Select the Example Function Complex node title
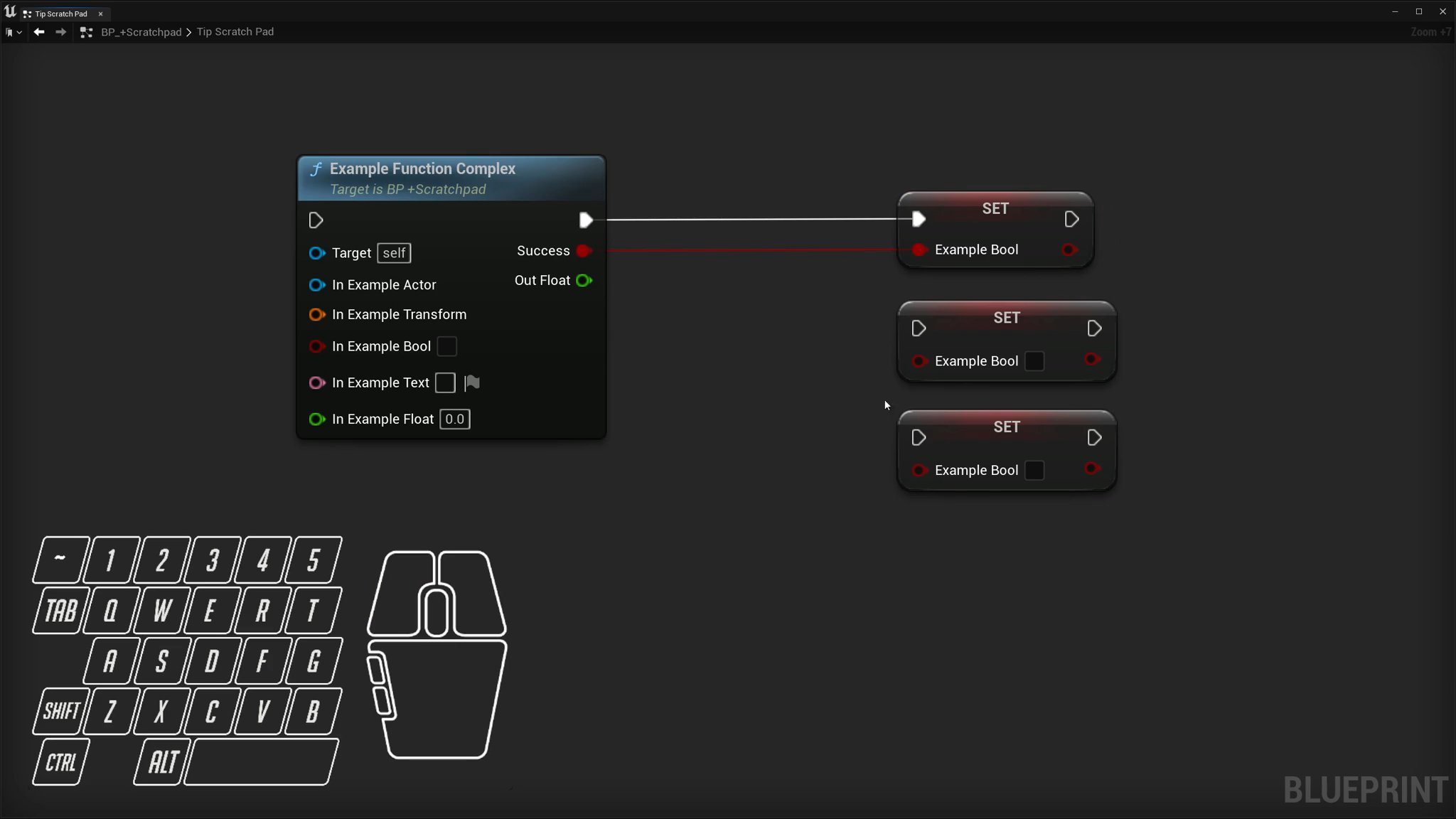 pos(422,169)
